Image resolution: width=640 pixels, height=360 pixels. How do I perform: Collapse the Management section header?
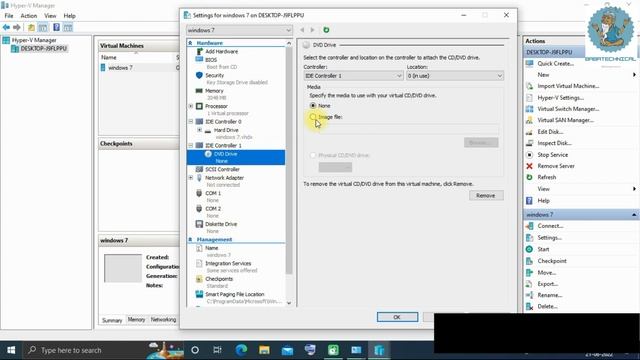click(190, 239)
